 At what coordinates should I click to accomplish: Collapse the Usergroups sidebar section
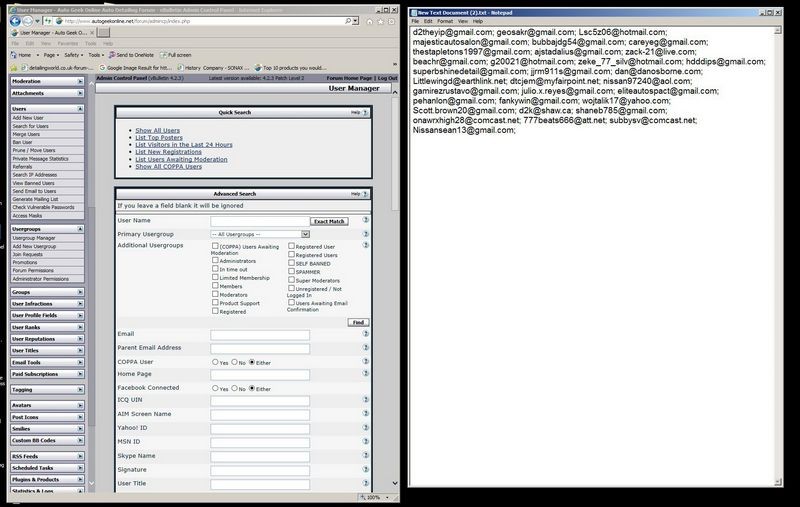click(x=80, y=229)
